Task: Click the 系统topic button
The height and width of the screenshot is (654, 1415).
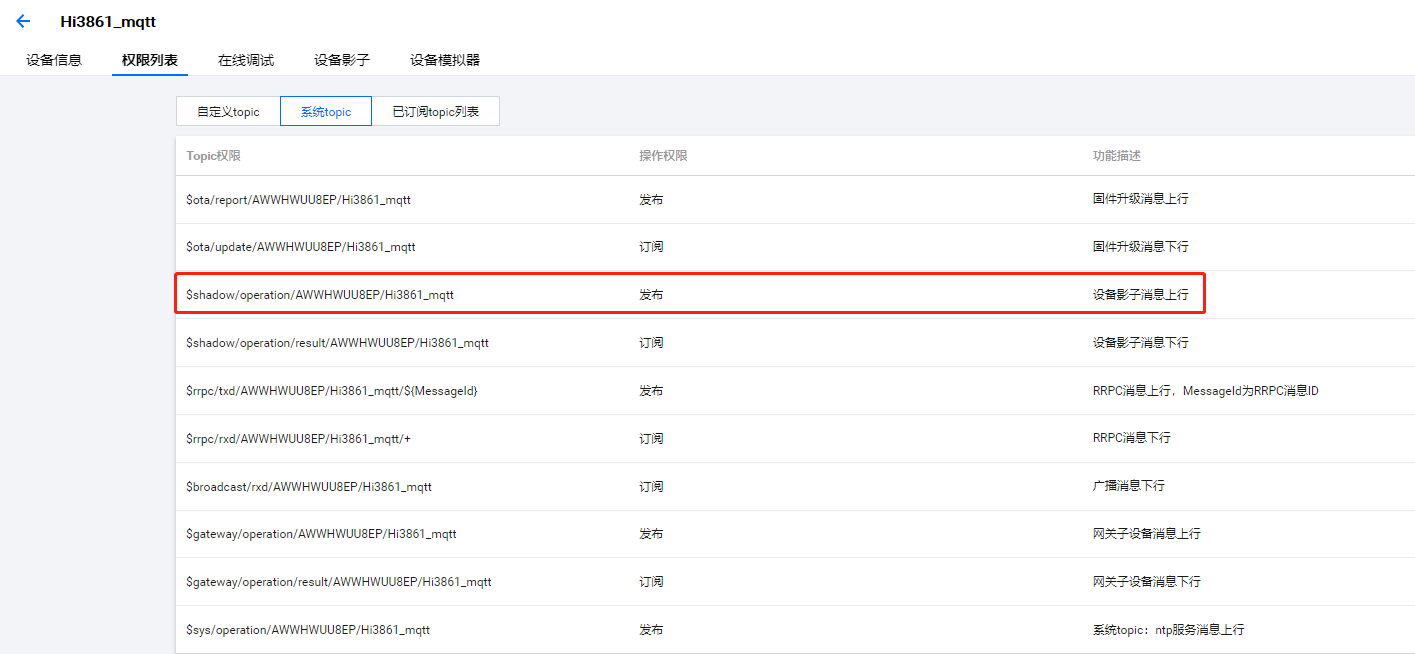Action: [x=326, y=112]
